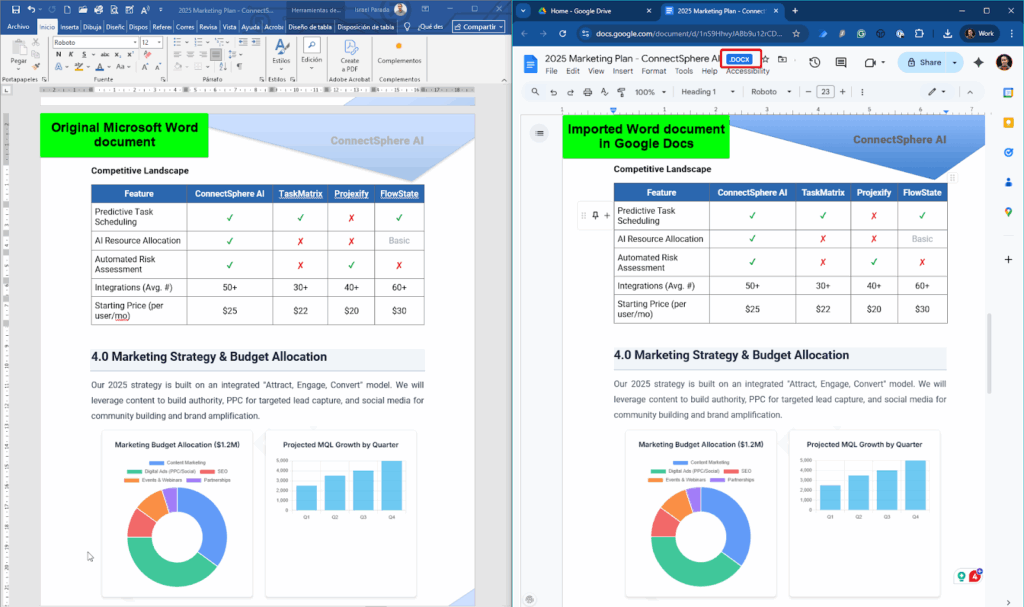Apply yellow text highlight color in Word
1024x607 pixels.
point(78,67)
